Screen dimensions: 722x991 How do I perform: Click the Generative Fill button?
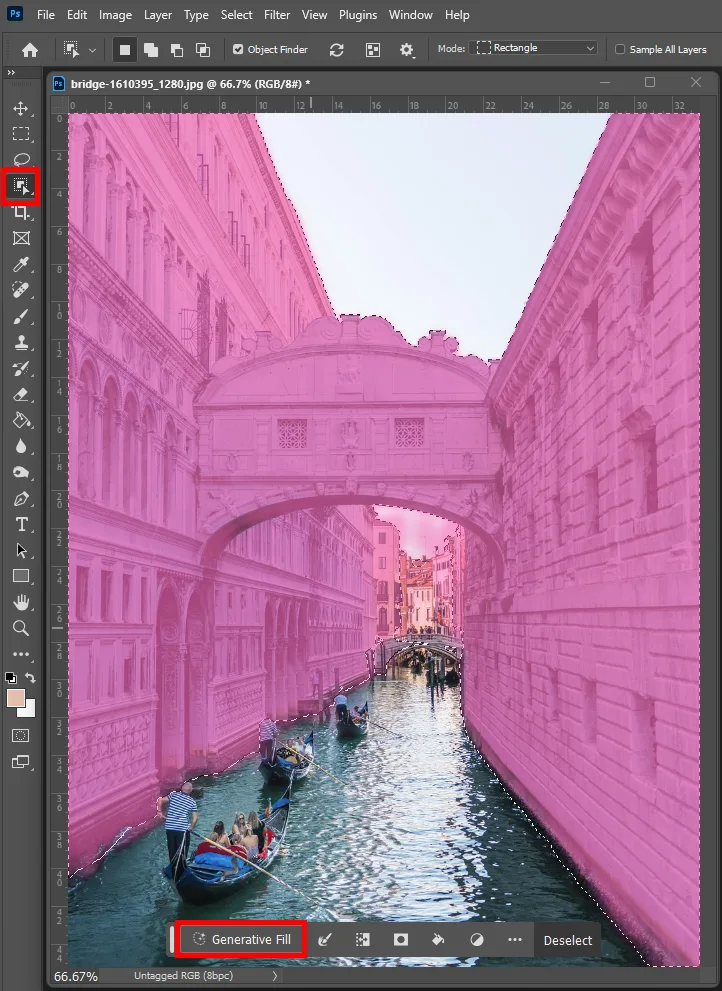click(242, 940)
